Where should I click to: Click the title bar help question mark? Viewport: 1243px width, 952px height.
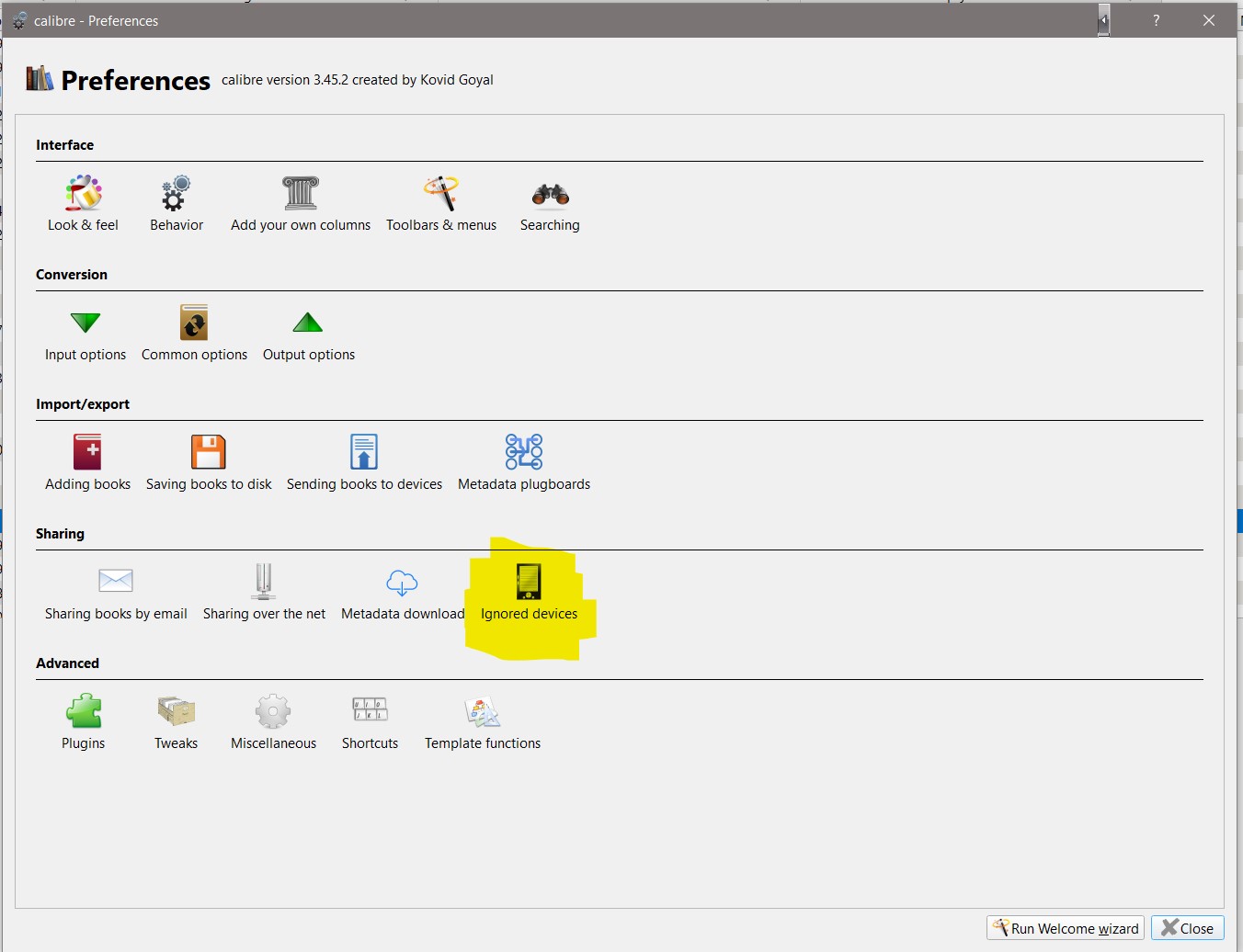[1157, 20]
